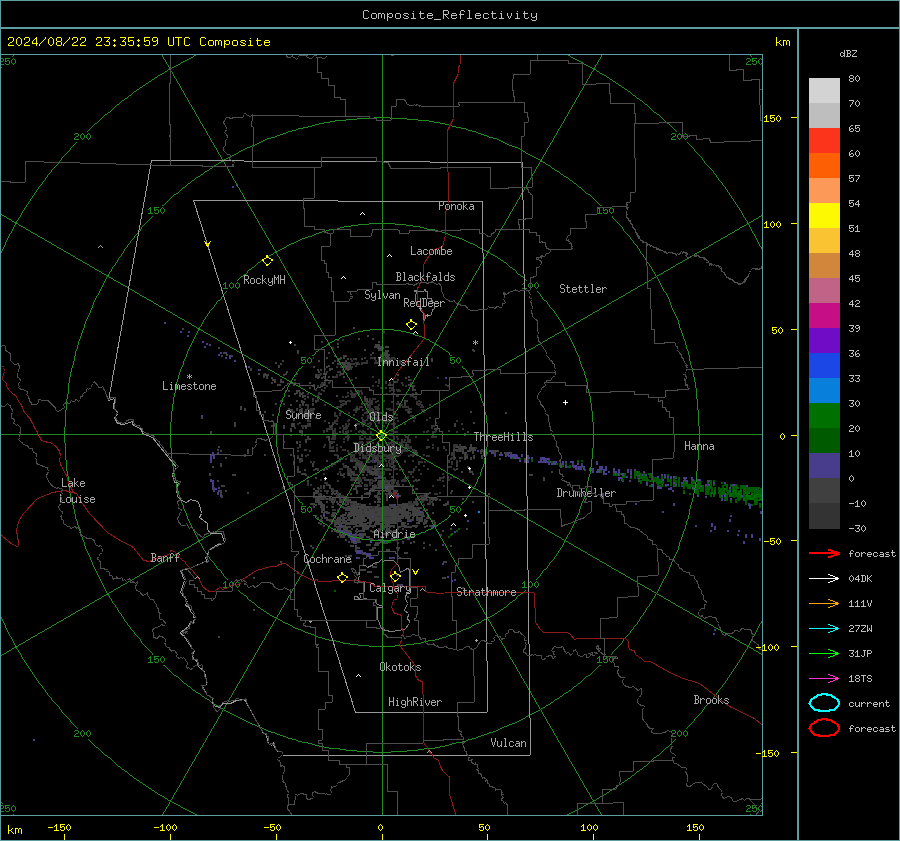Image resolution: width=900 pixels, height=841 pixels.
Task: Click the RedDeer map label
Action: coord(424,303)
